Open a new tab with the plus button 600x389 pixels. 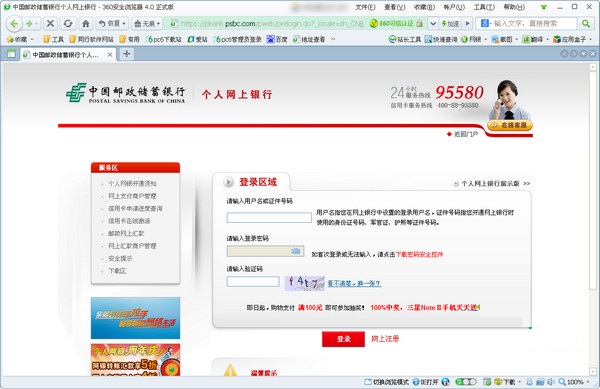126,54
